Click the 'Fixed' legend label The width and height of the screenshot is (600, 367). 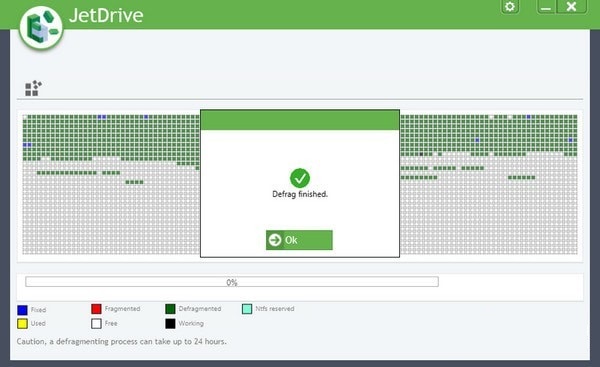pos(38,310)
